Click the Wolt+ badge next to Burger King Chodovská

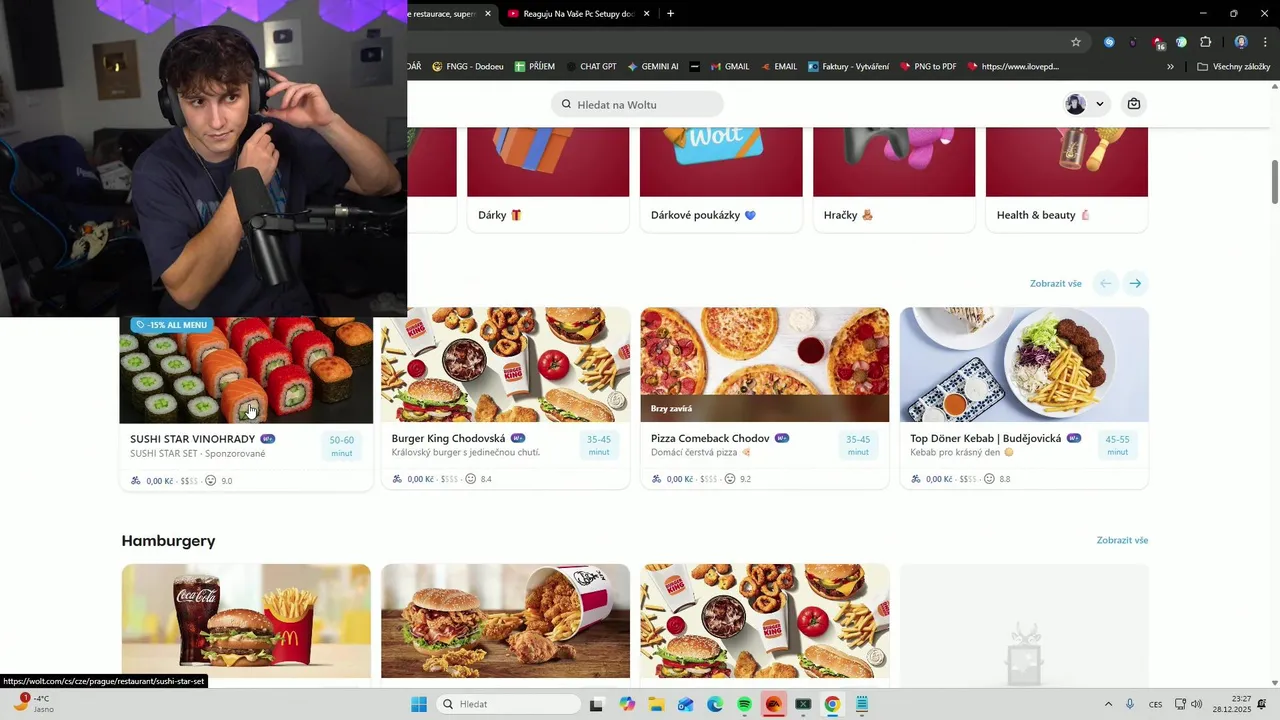[x=518, y=438]
